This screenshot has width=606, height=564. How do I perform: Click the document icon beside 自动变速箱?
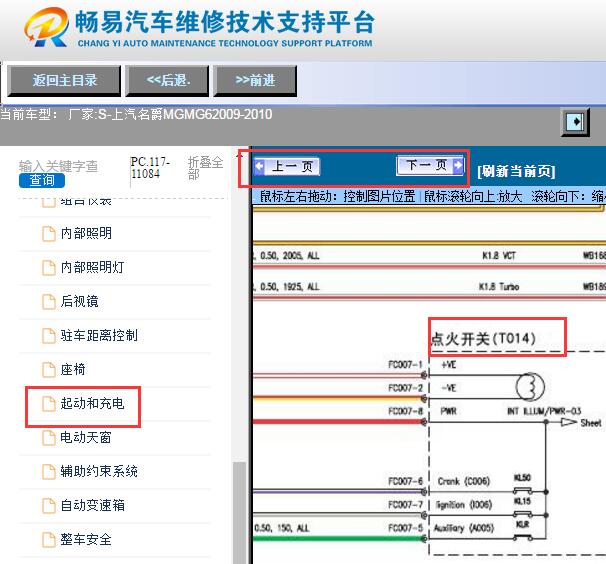pyautogui.click(x=49, y=506)
